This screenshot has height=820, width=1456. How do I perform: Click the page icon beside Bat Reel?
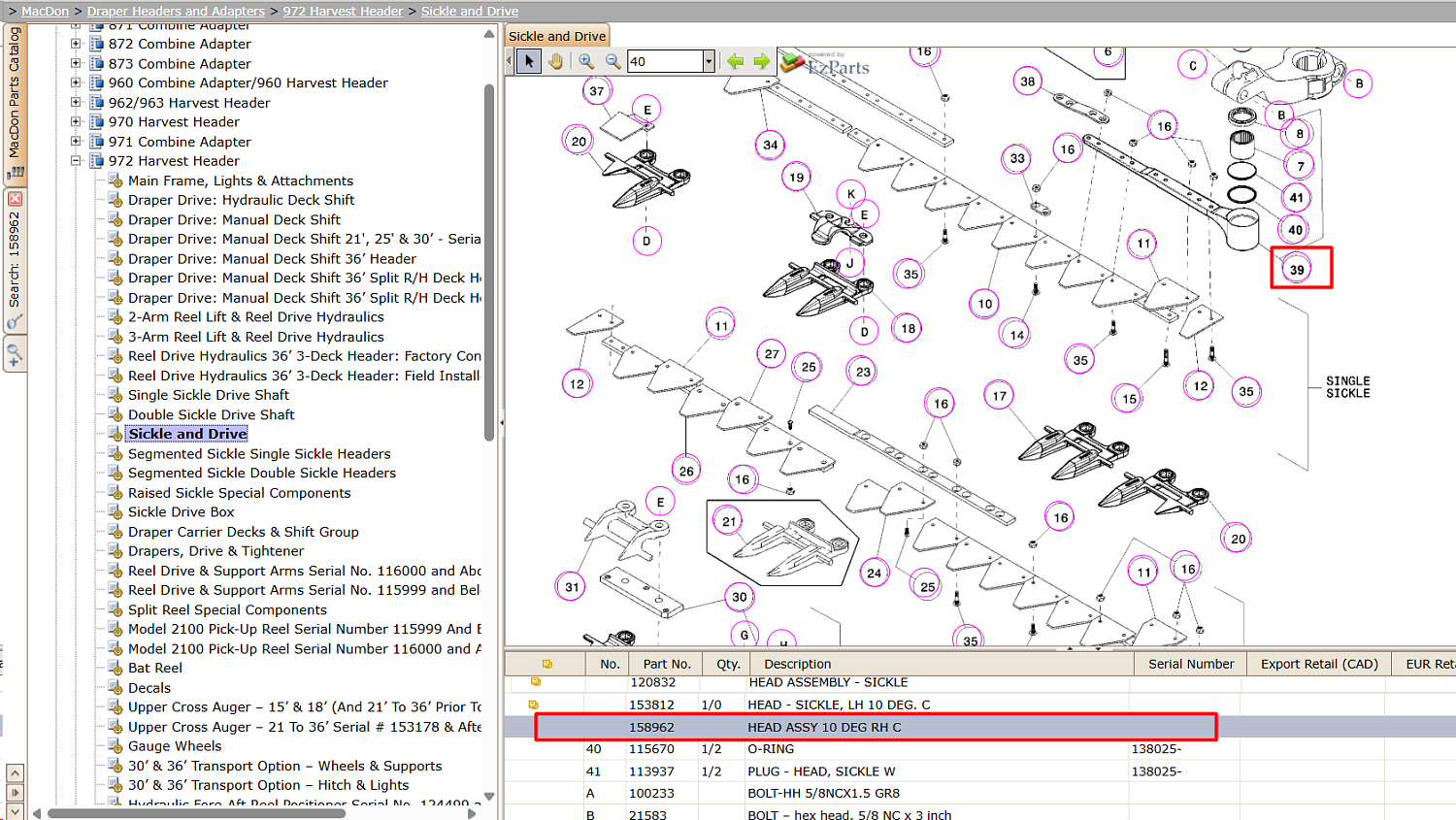tap(116, 668)
